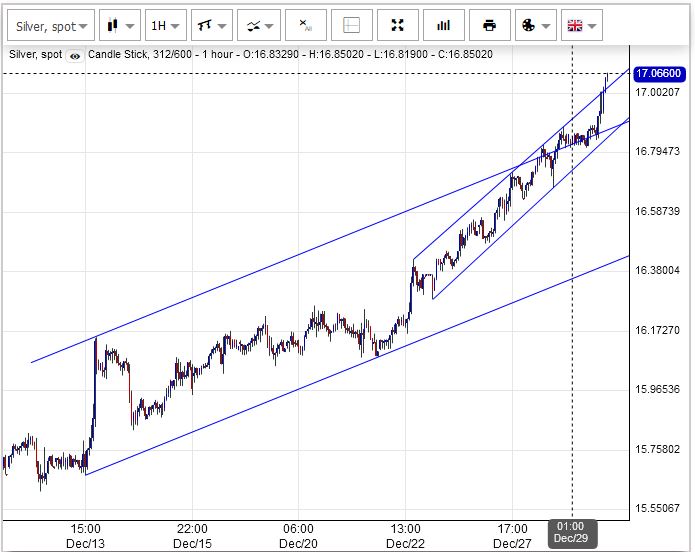Open the candlestick chart type dropdown
The width and height of the screenshot is (695, 552).
[120, 26]
